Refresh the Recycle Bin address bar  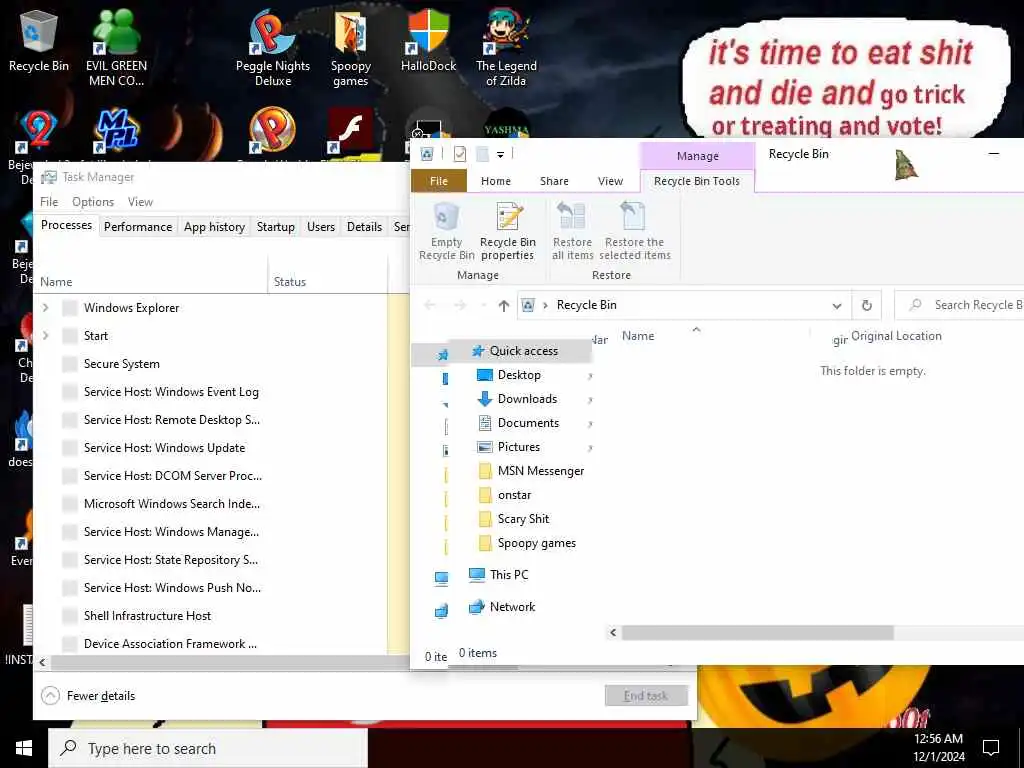click(x=867, y=305)
